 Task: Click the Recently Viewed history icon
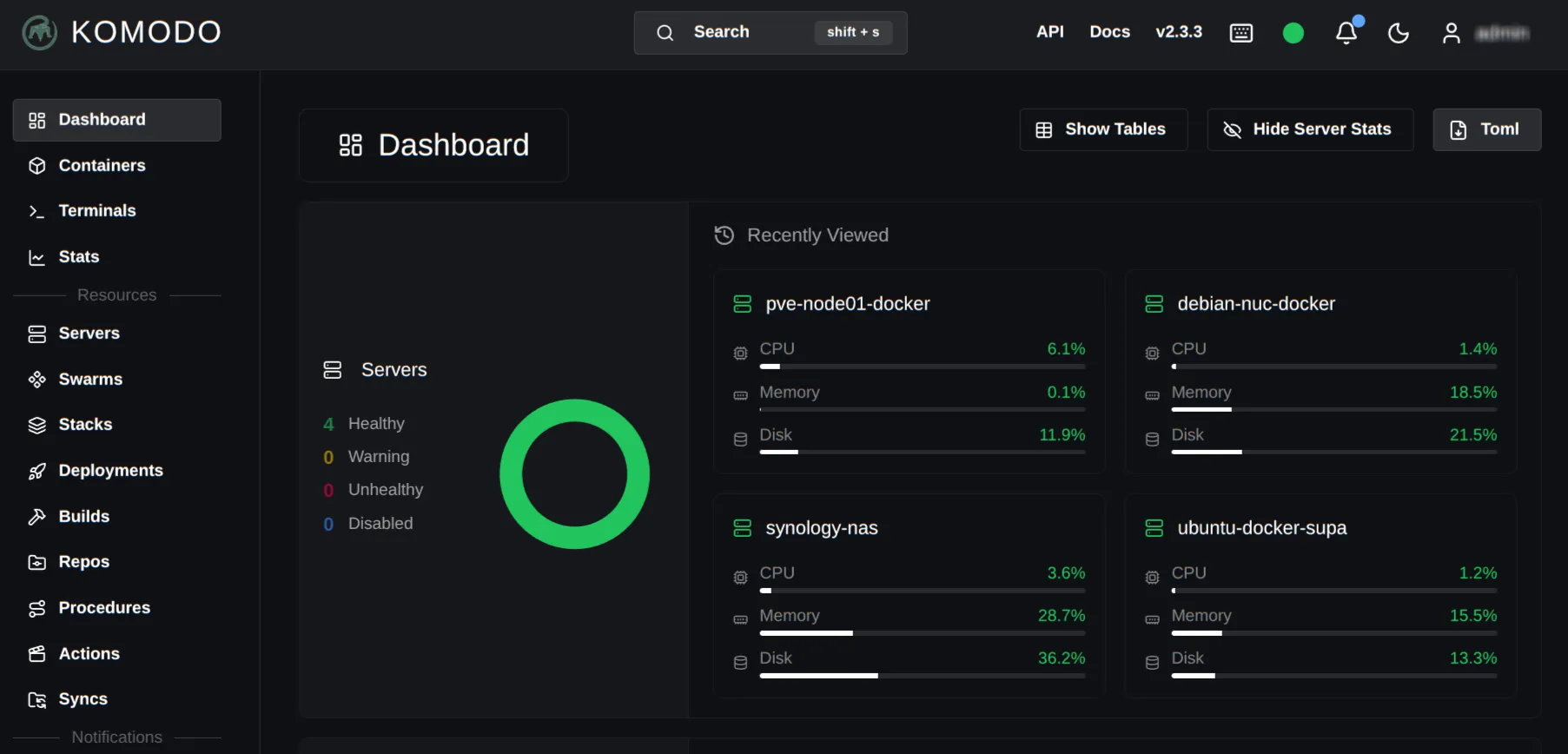pos(724,235)
